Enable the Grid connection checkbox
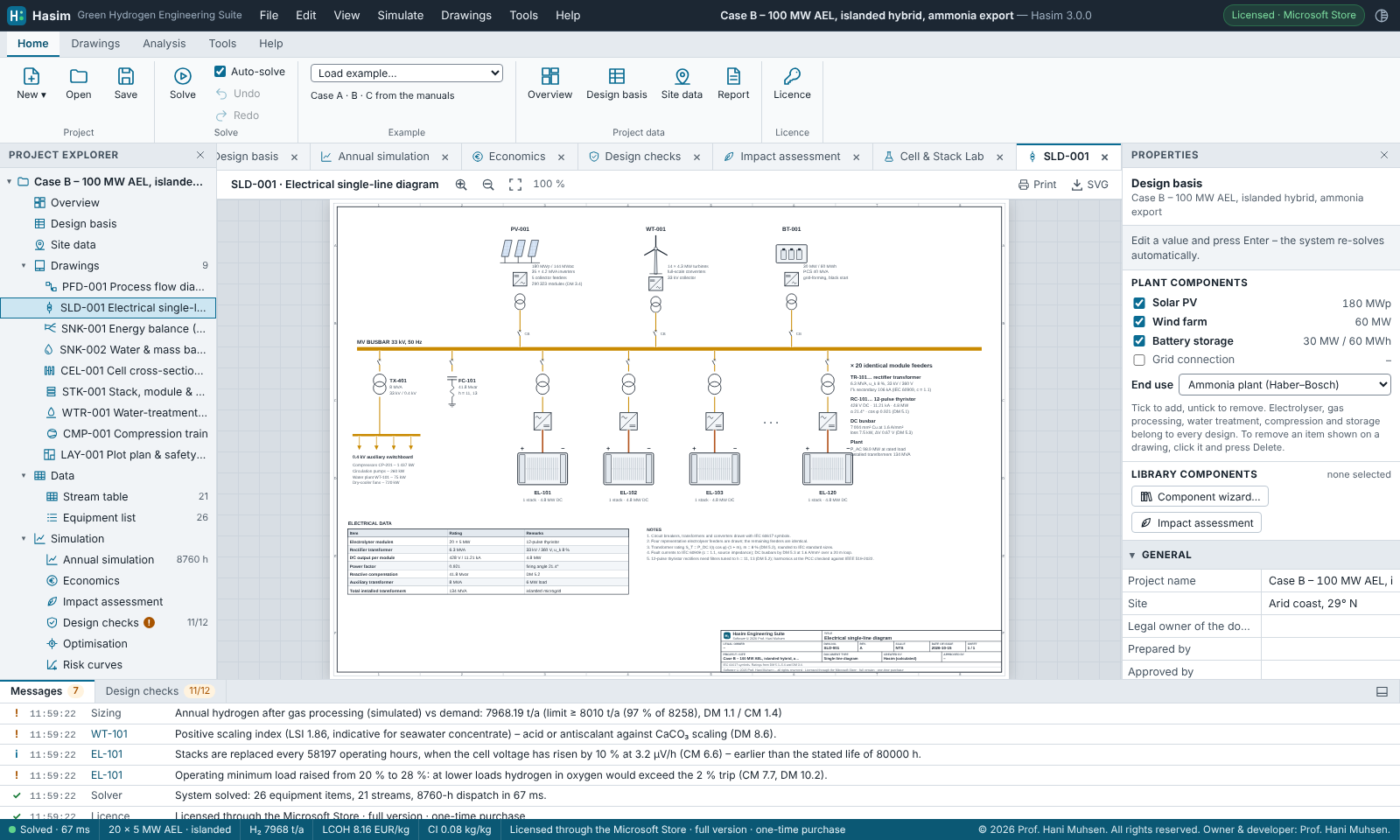This screenshot has height=840, width=1400. [x=1139, y=360]
